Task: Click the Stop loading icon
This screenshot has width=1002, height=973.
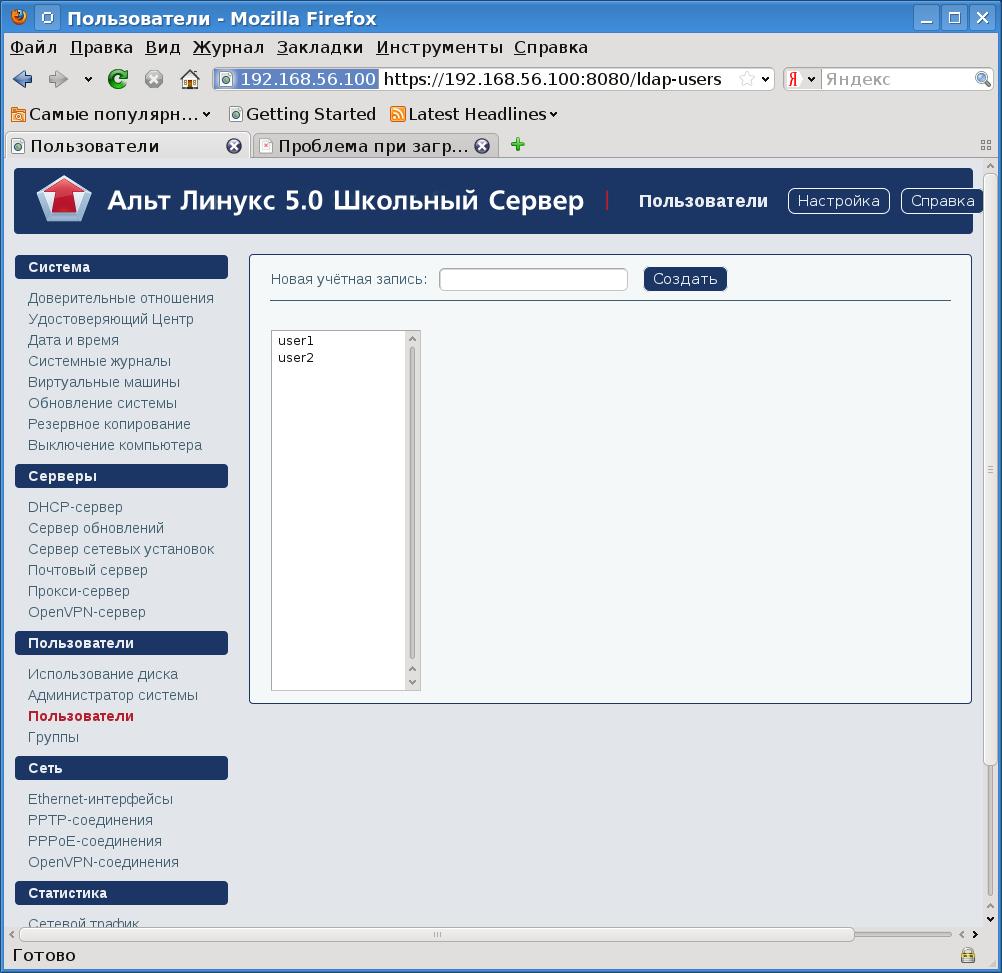Action: (154, 79)
